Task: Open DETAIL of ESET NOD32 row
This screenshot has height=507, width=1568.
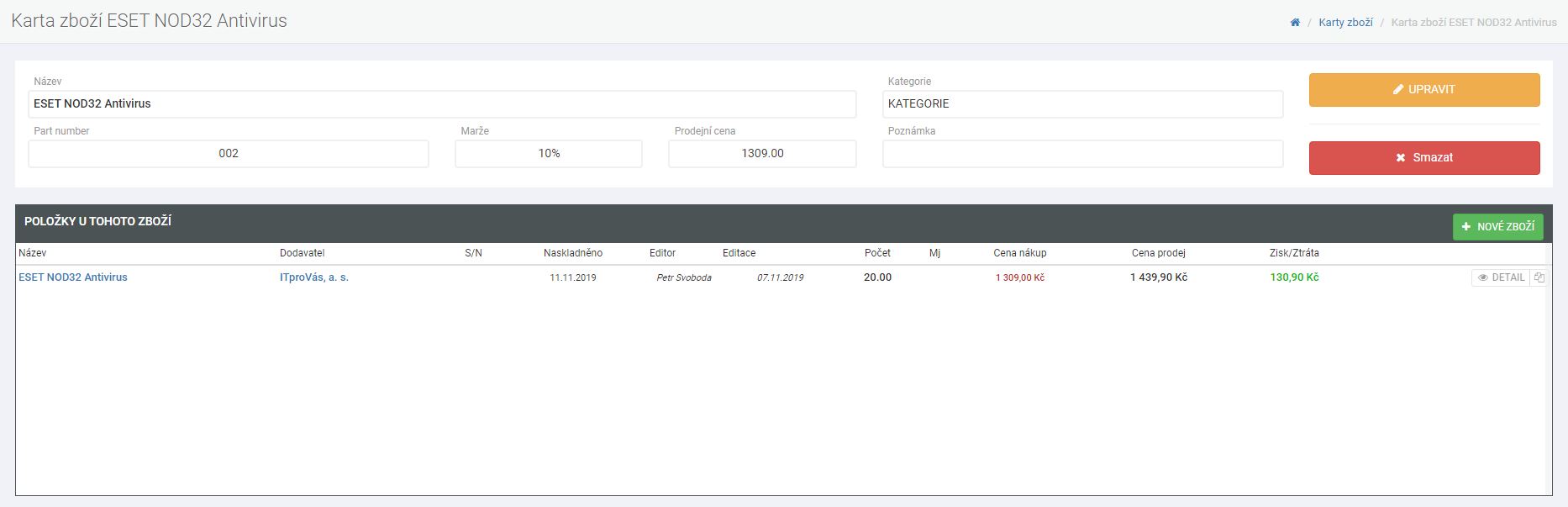Action: [1501, 277]
